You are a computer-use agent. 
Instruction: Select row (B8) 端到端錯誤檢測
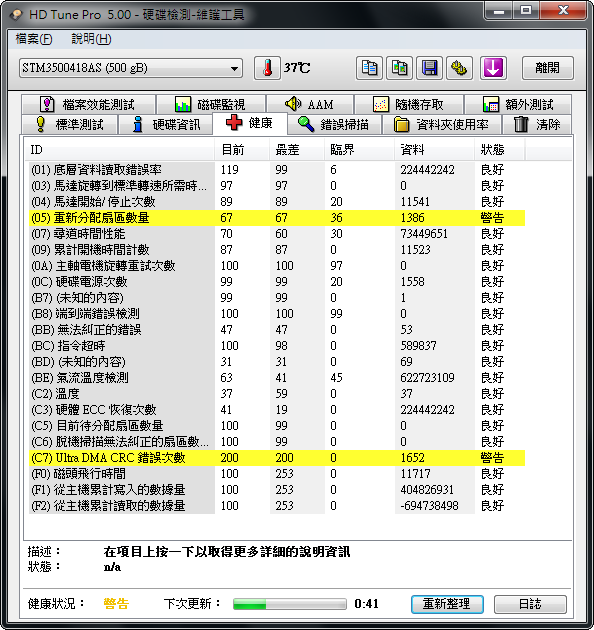(277, 314)
